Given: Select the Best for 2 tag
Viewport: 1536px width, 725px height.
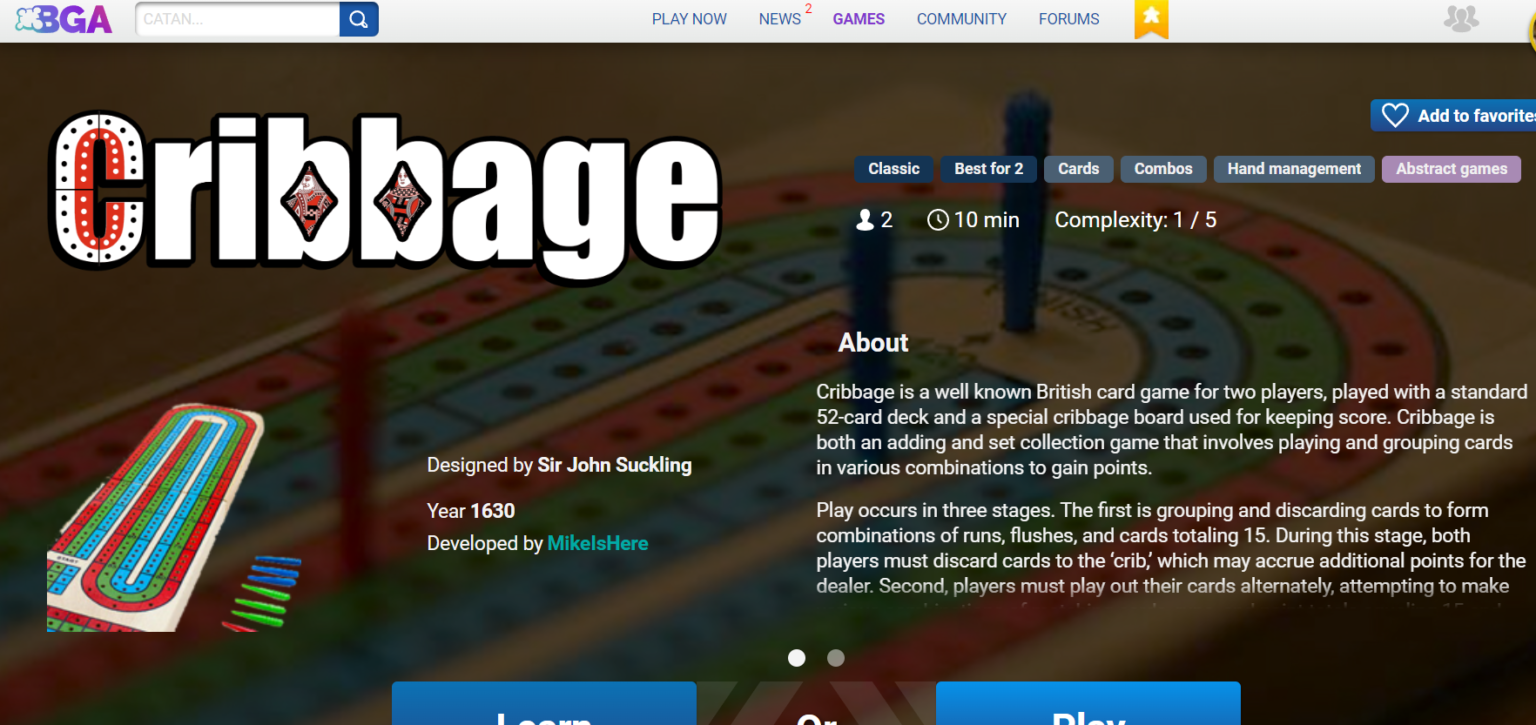Looking at the screenshot, I should click(988, 169).
